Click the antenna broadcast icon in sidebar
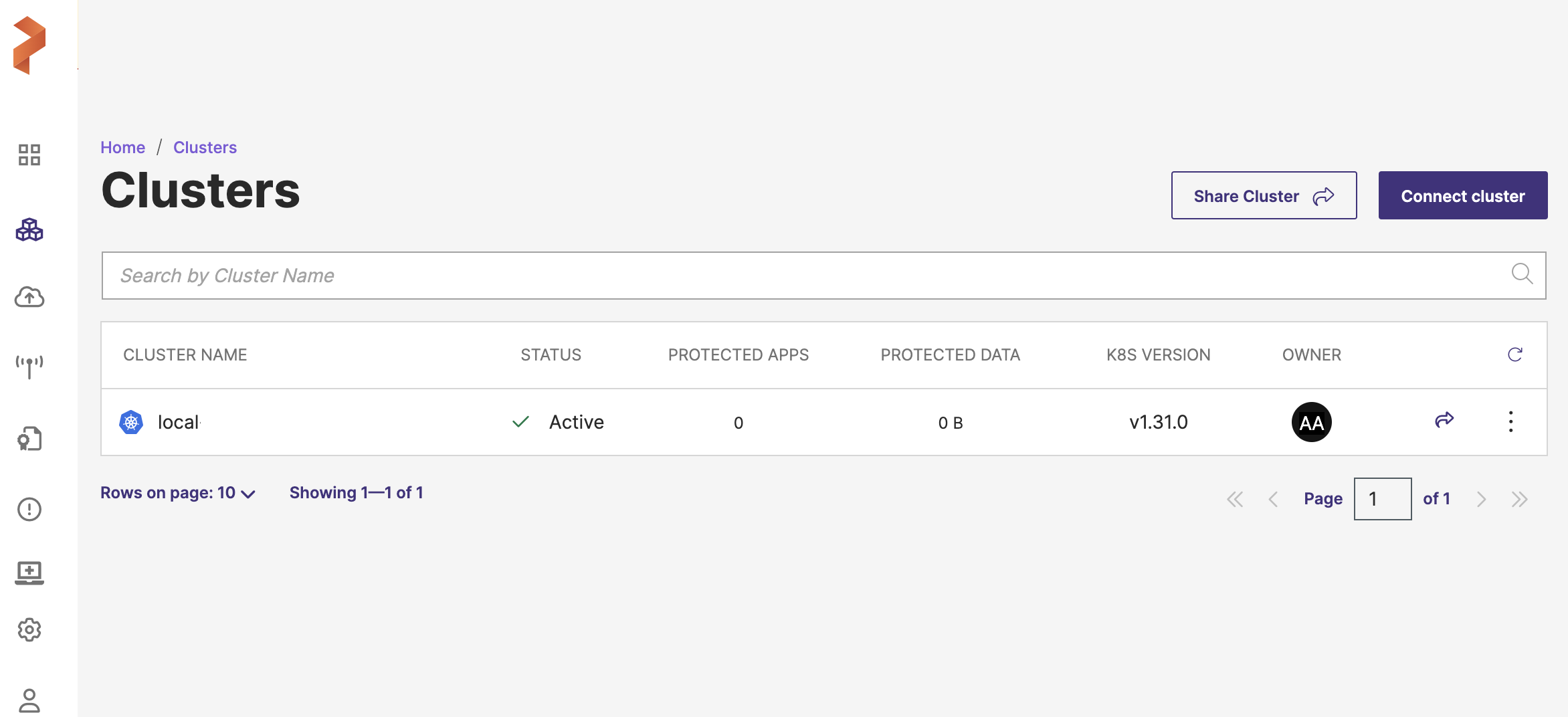1568x717 pixels. coord(29,367)
